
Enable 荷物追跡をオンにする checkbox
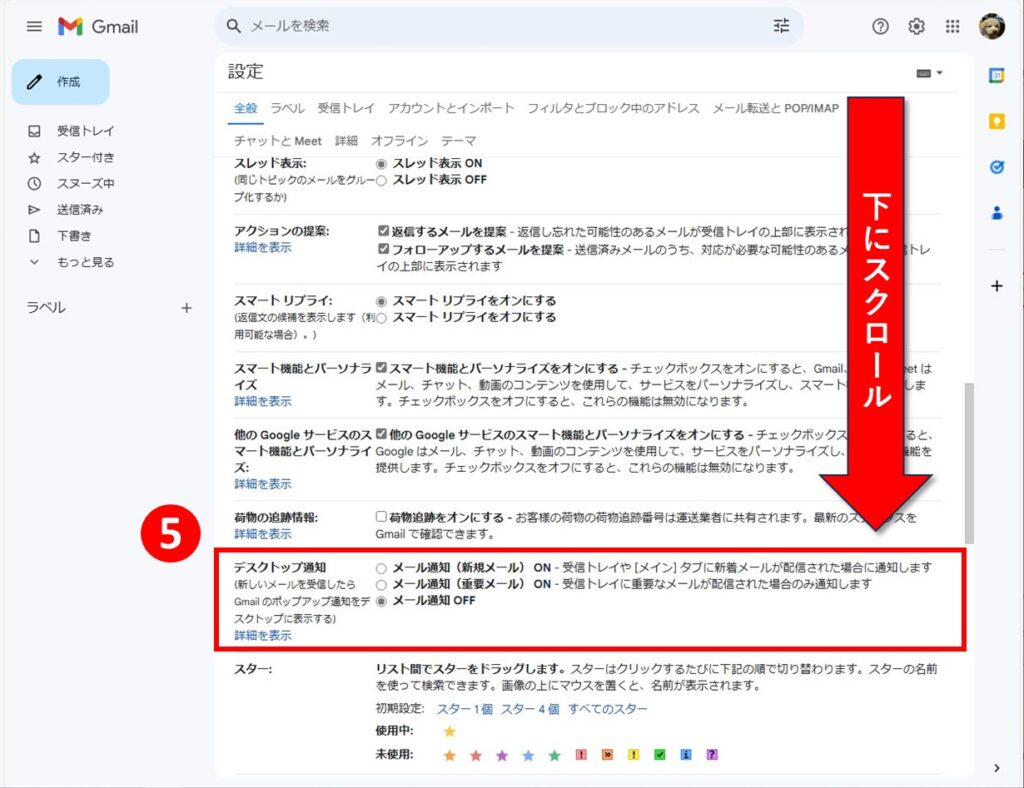(381, 517)
